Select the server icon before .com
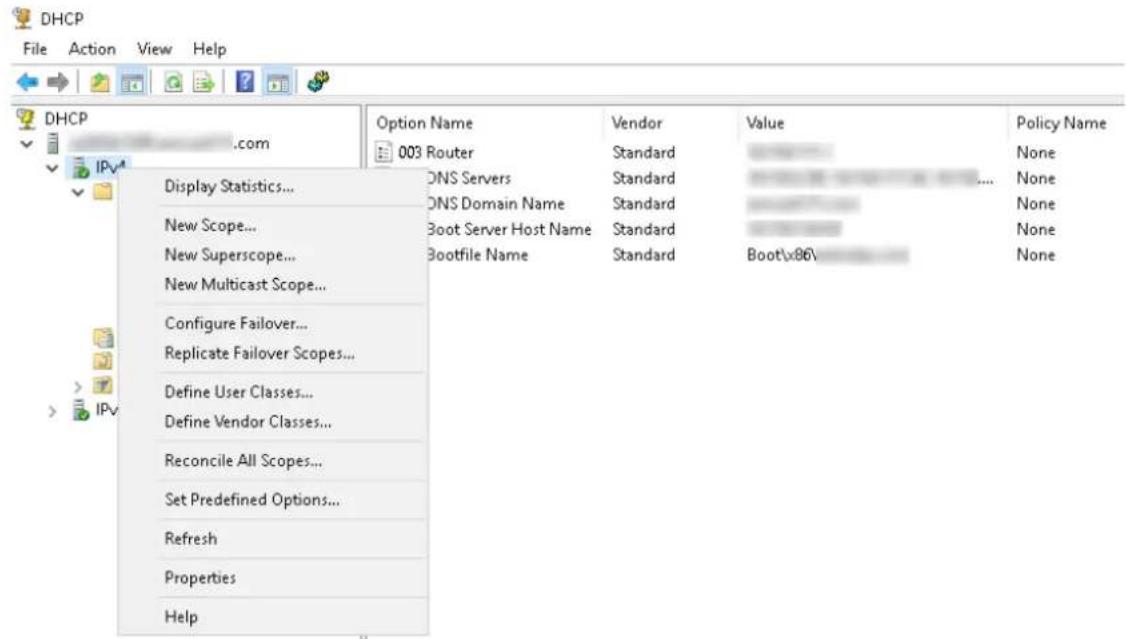Viewport: 1126px width, 639px height. point(53,144)
